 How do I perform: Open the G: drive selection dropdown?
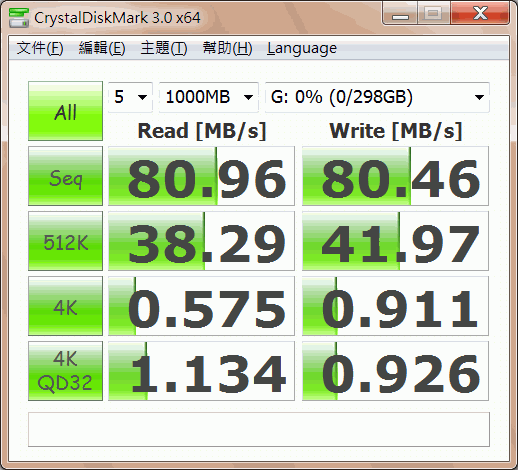[377, 97]
